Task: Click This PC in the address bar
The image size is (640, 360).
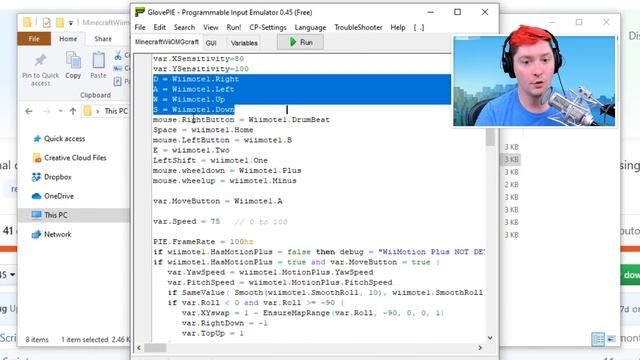Action: tap(116, 111)
